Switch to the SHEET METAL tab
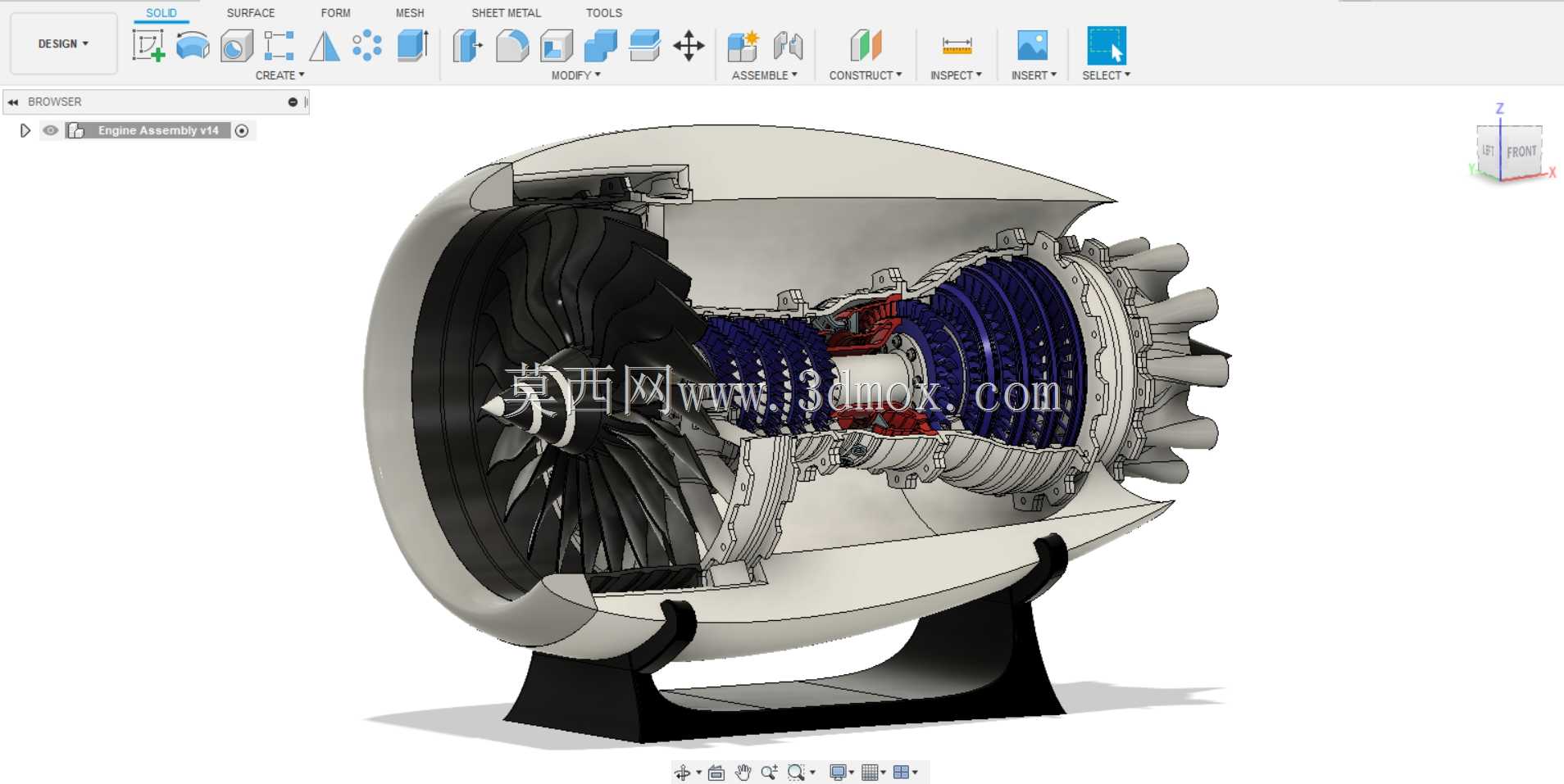The width and height of the screenshot is (1564, 784). tap(506, 13)
